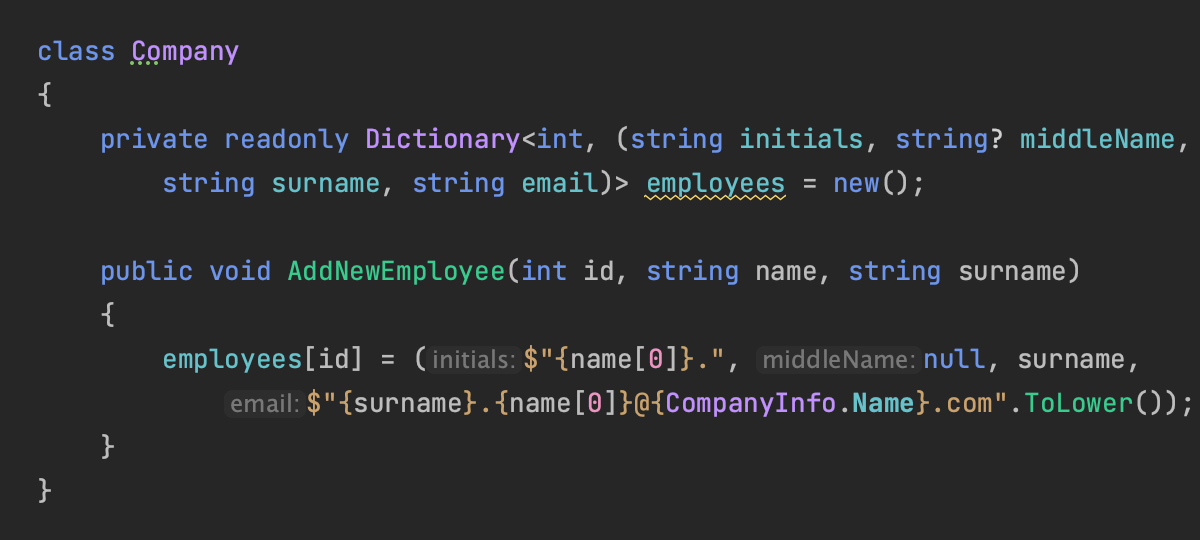Click the Company class name

[x=185, y=51]
